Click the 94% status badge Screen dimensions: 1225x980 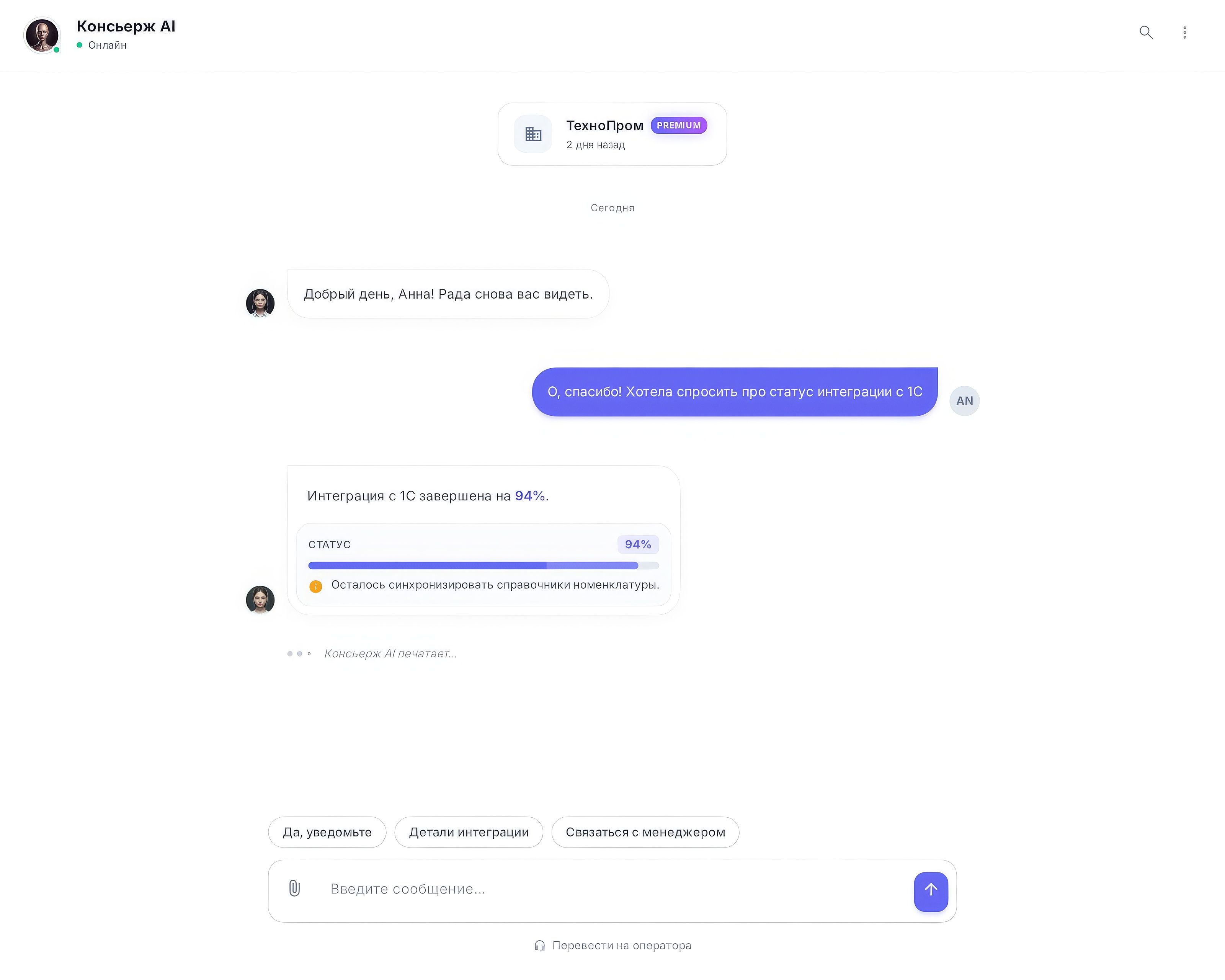637,544
